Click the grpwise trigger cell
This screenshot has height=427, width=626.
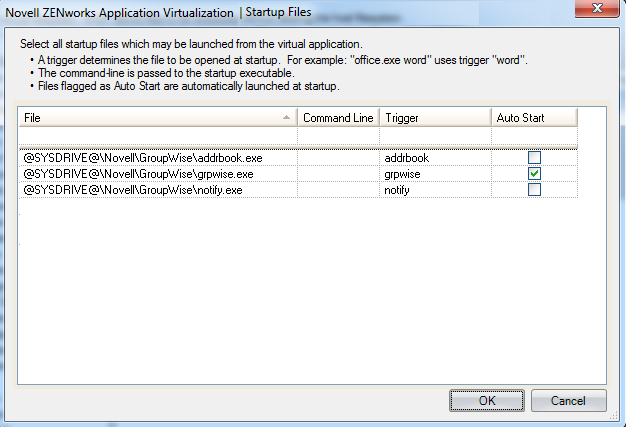tap(435, 174)
